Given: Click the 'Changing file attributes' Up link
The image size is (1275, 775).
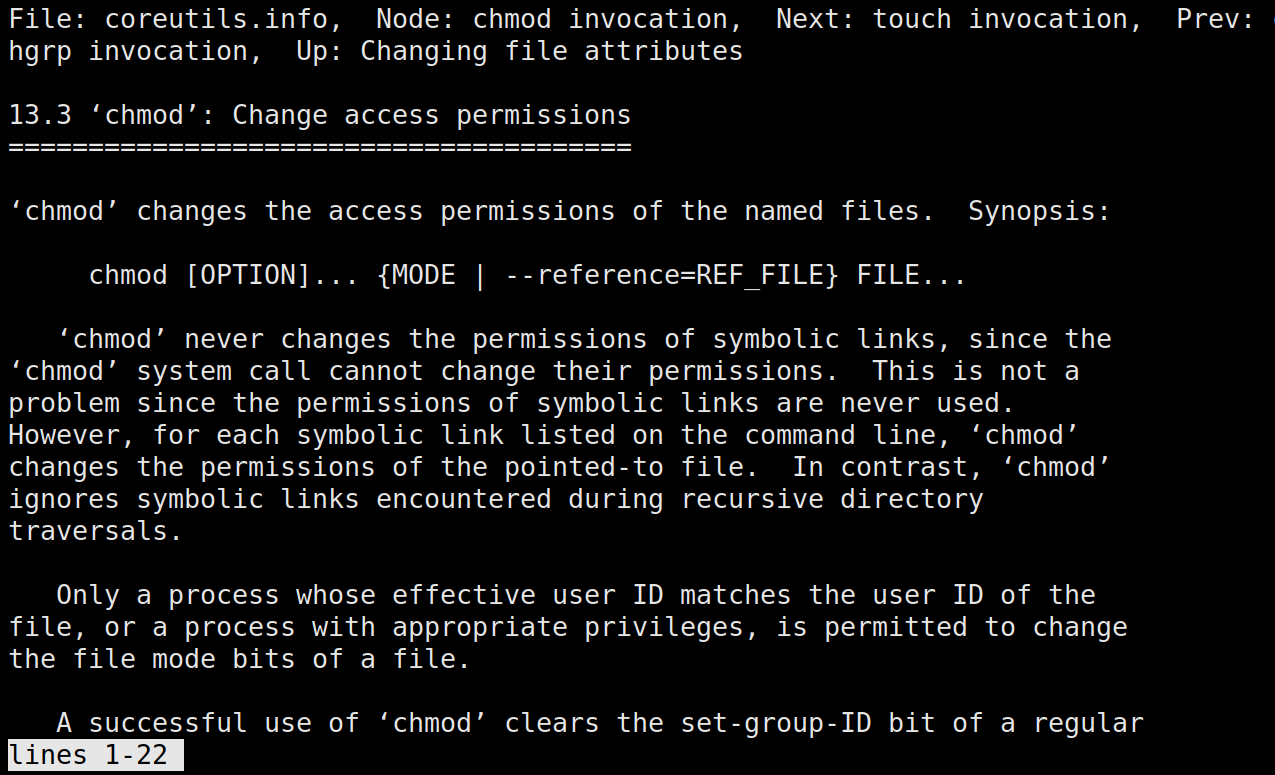Looking at the screenshot, I should (551, 51).
